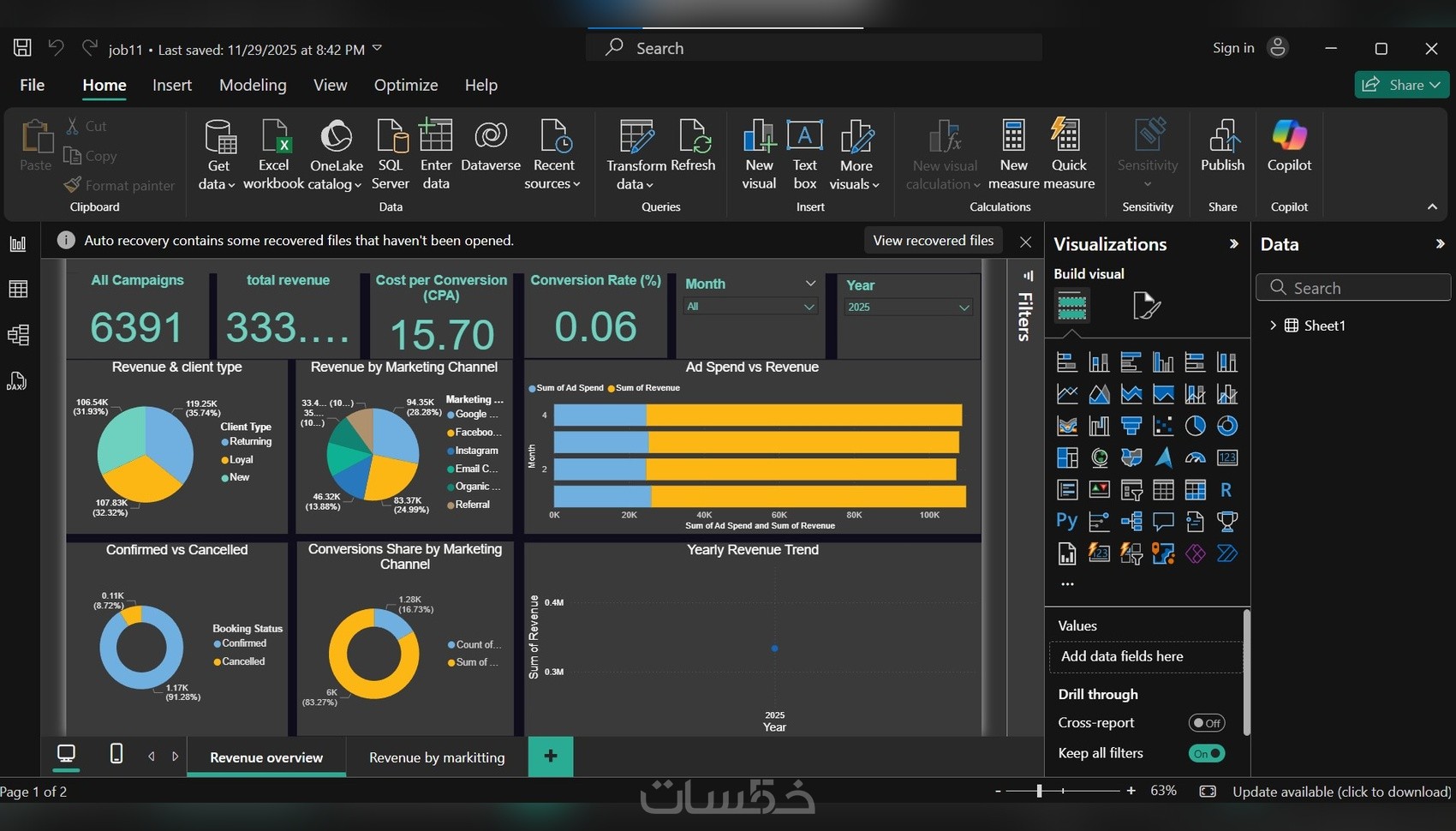
Task: Click Update available download link
Action: (x=1341, y=792)
